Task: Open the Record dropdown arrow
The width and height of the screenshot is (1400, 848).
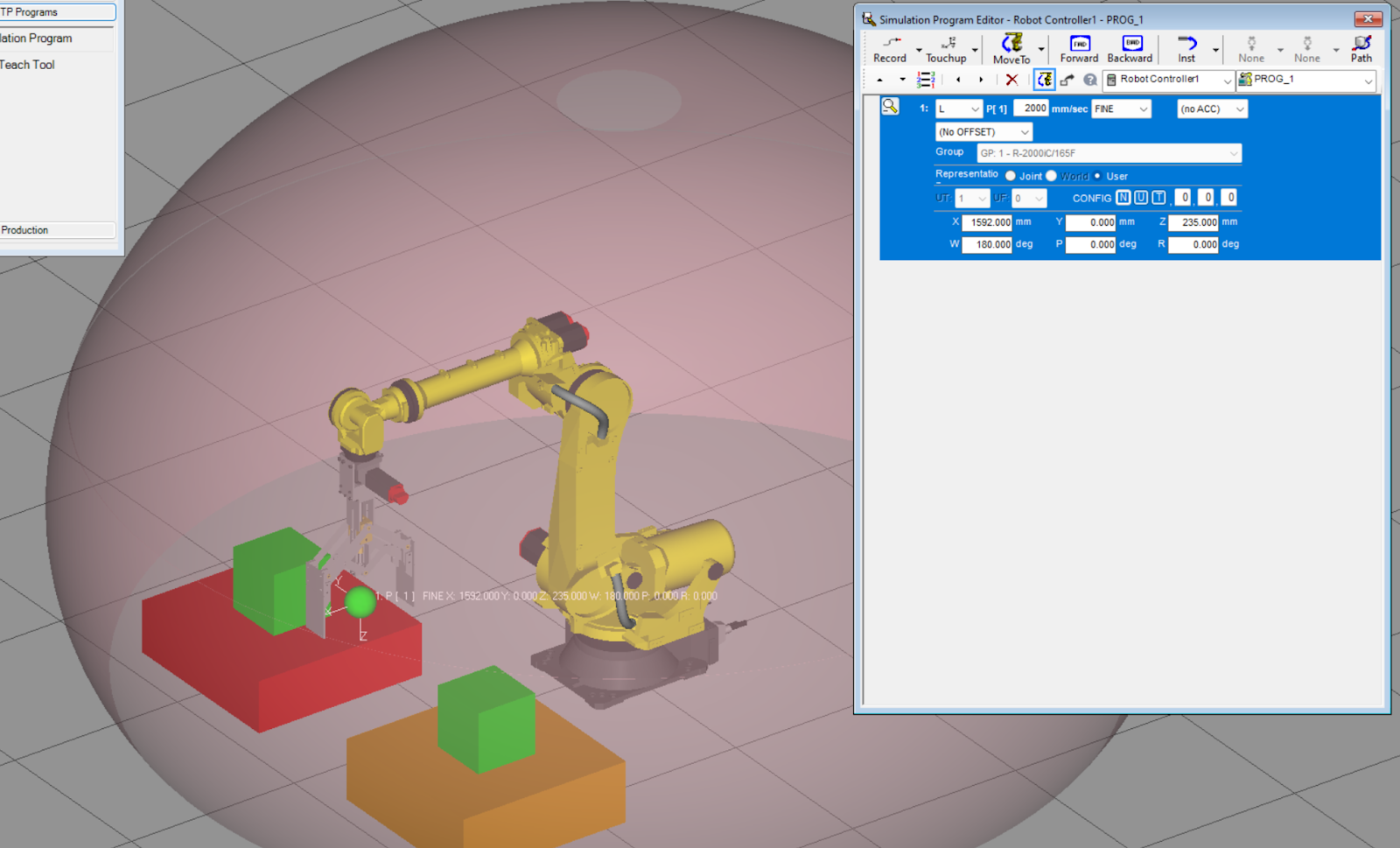Action: point(919,50)
